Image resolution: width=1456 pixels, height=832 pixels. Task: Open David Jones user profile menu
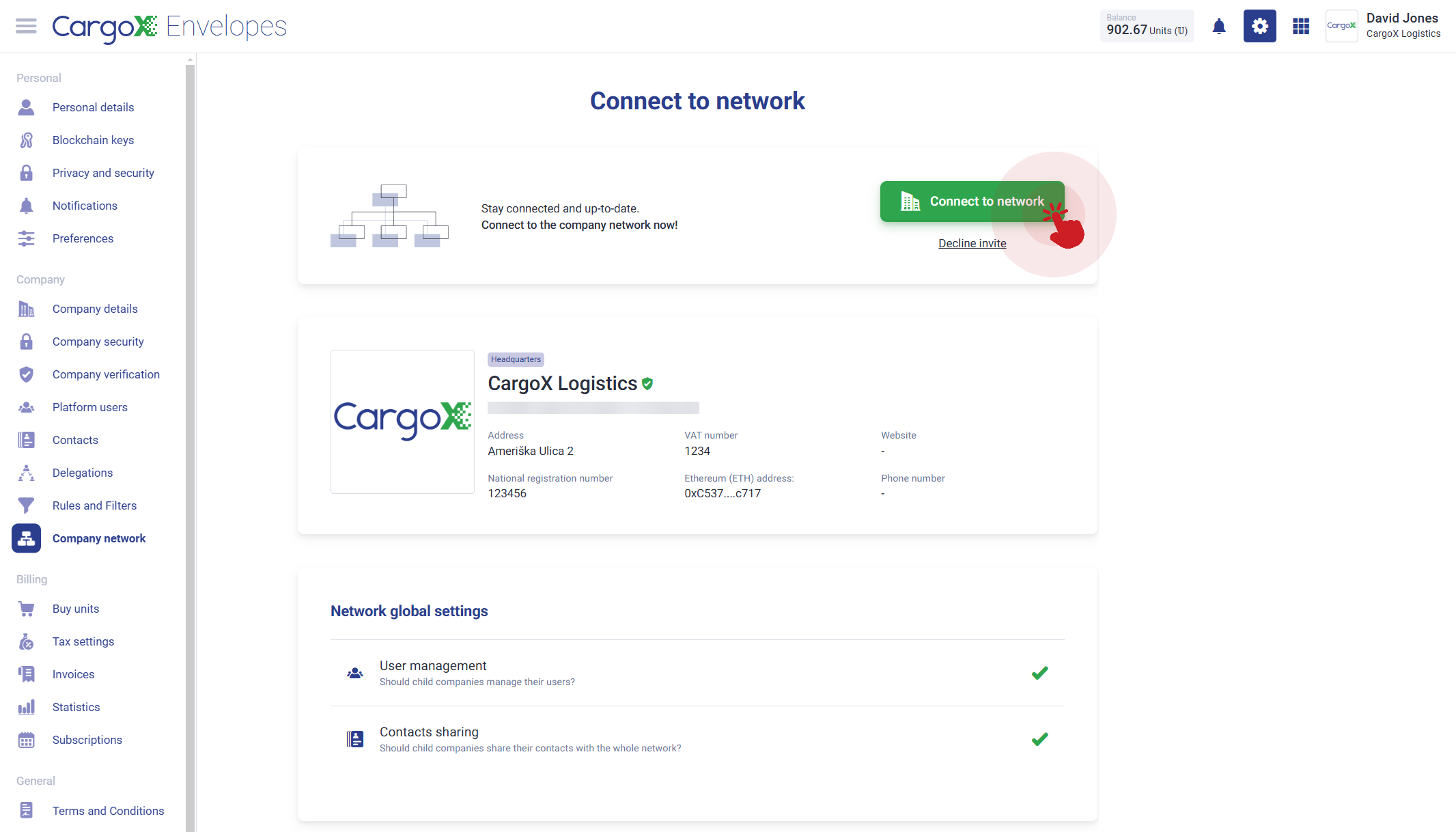tap(1403, 25)
